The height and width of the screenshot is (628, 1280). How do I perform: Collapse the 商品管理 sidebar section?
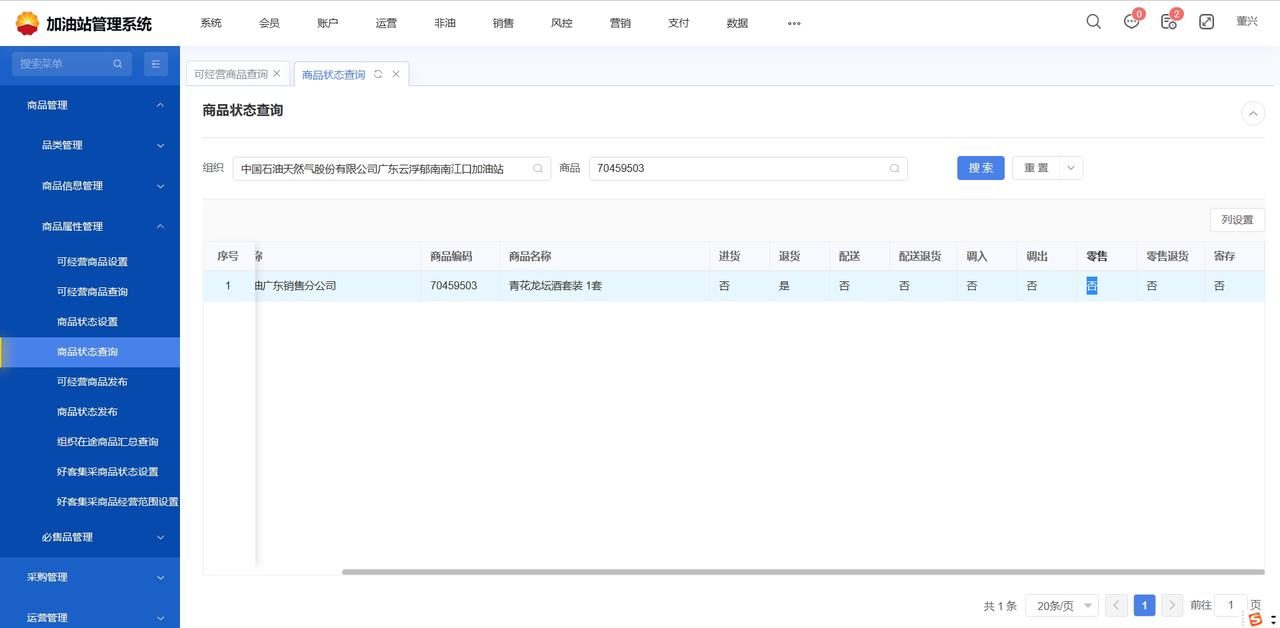pyautogui.click(x=160, y=105)
